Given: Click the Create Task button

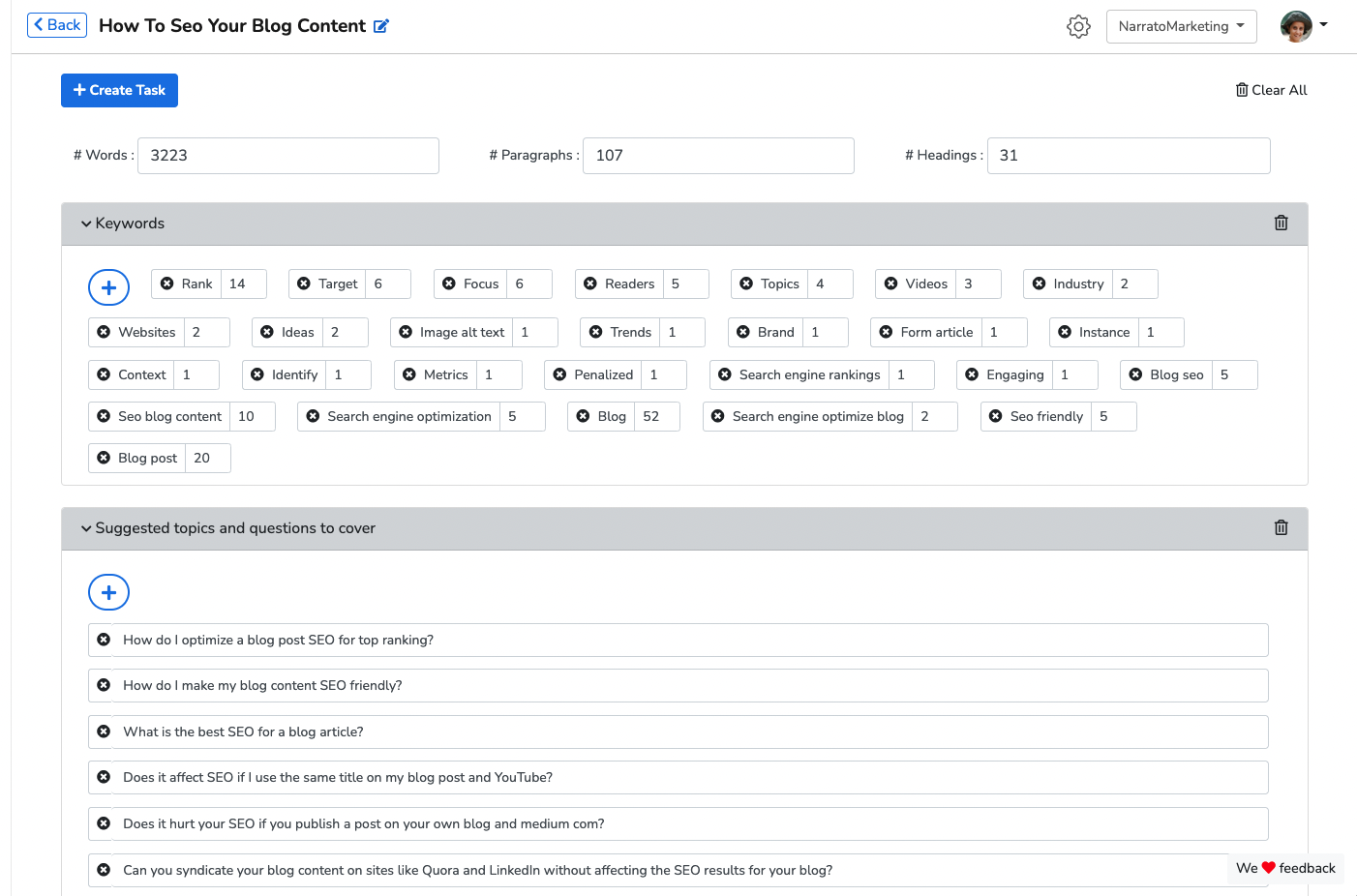Looking at the screenshot, I should point(119,90).
